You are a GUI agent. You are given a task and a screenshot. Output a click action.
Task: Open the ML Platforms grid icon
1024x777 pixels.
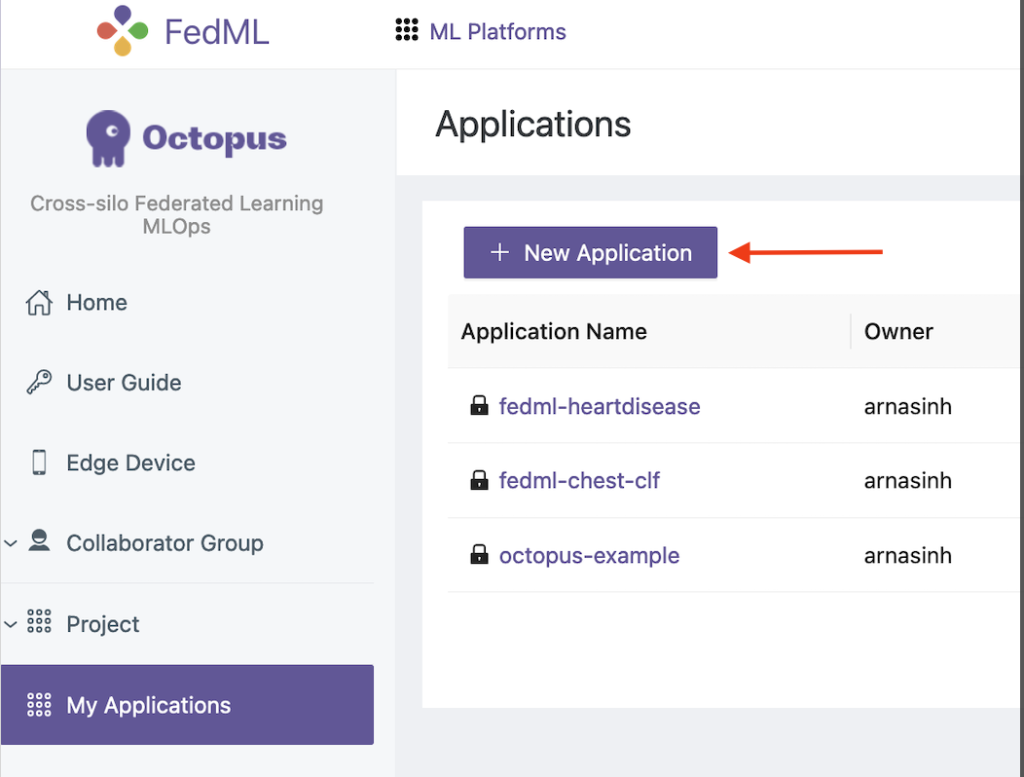tap(406, 31)
